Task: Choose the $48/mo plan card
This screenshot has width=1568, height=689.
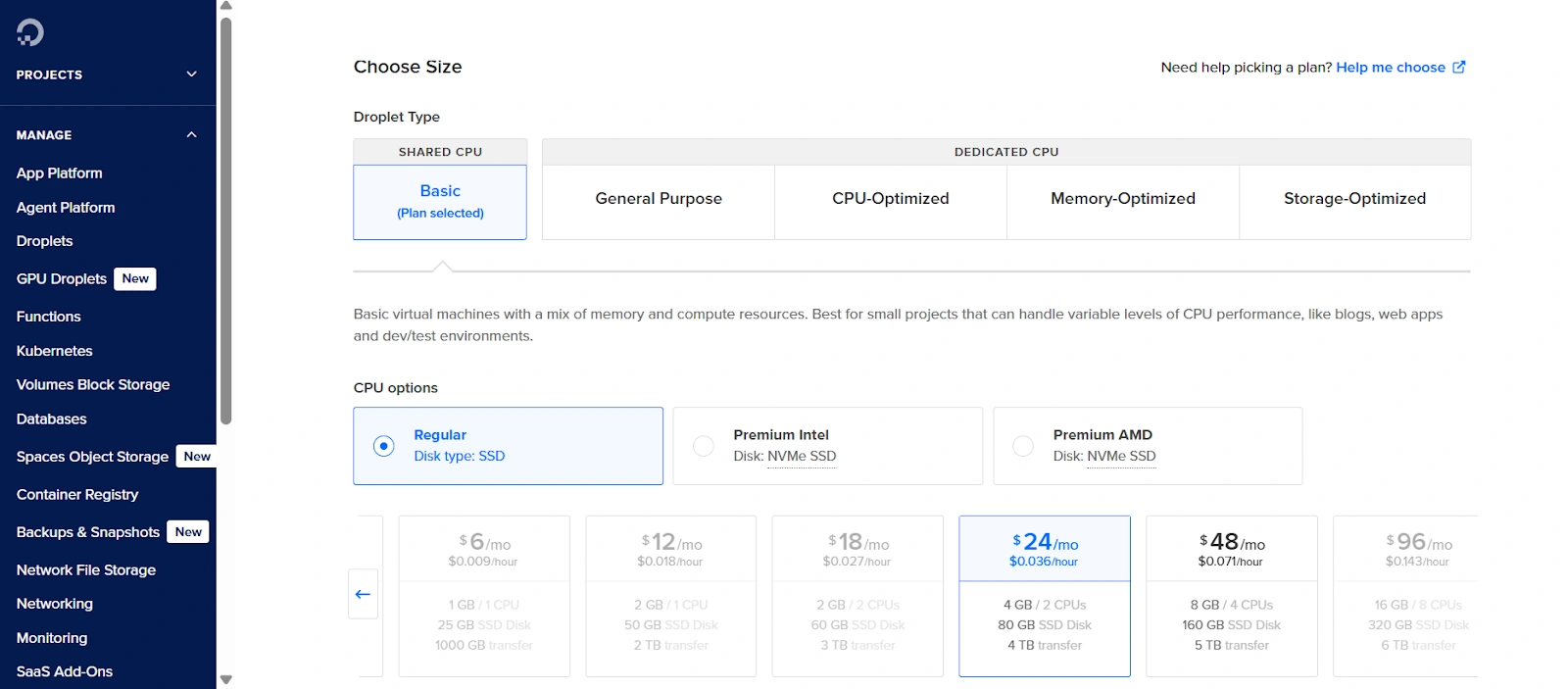Action: [x=1232, y=596]
